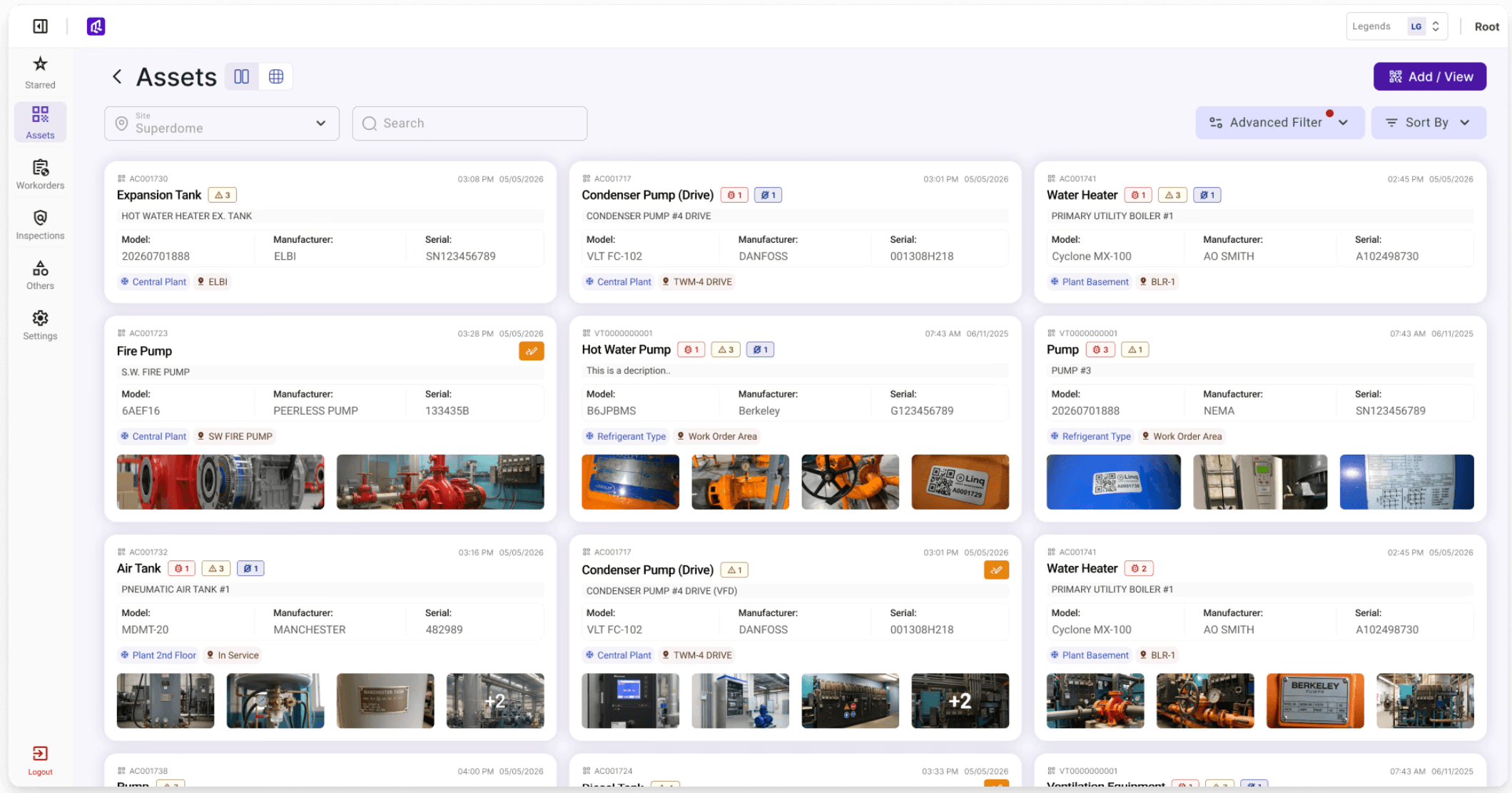Click the In Service tag

click(x=233, y=655)
